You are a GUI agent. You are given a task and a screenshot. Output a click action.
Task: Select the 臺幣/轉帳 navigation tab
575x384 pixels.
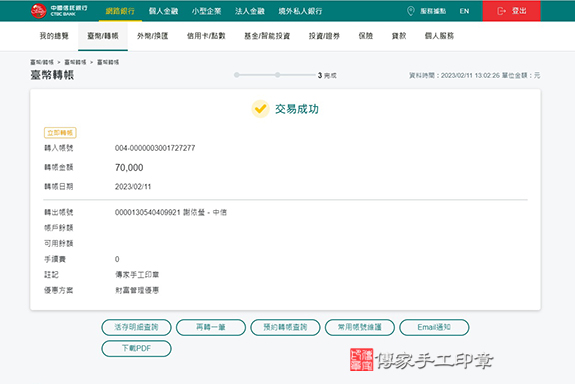[x=103, y=36]
